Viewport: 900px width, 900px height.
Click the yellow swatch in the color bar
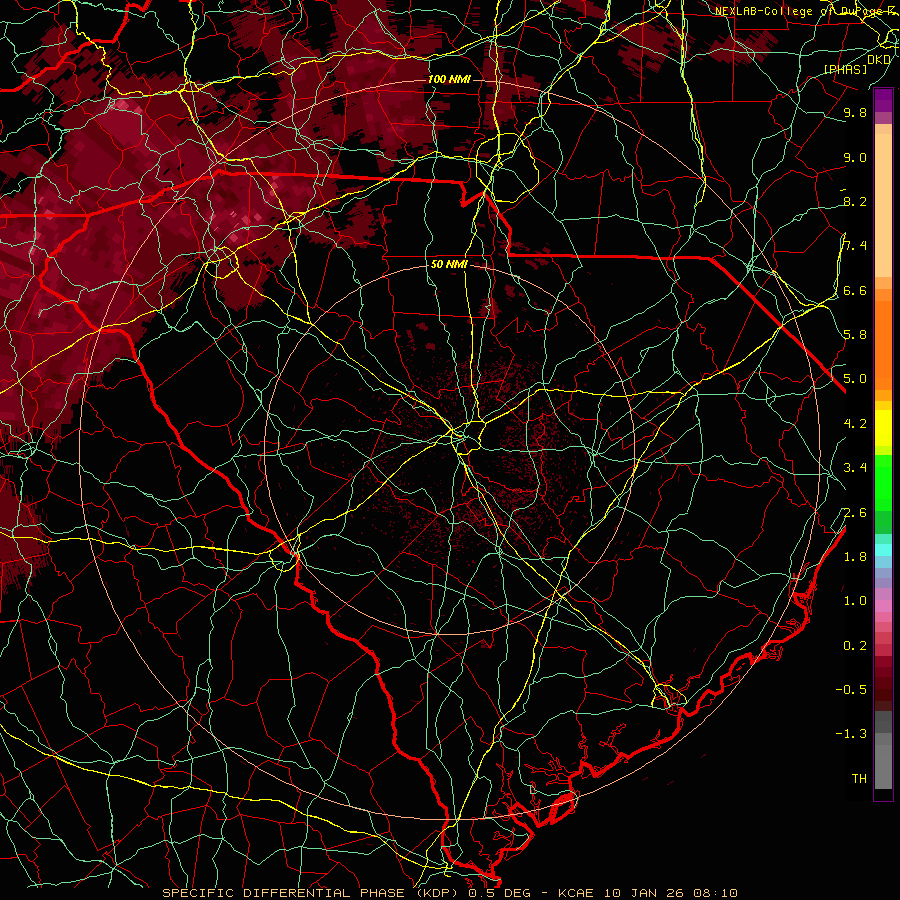(x=883, y=428)
